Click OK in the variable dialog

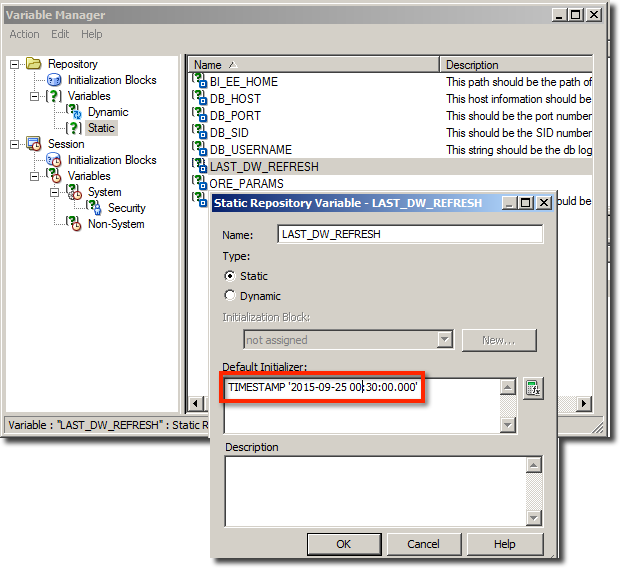coord(344,544)
